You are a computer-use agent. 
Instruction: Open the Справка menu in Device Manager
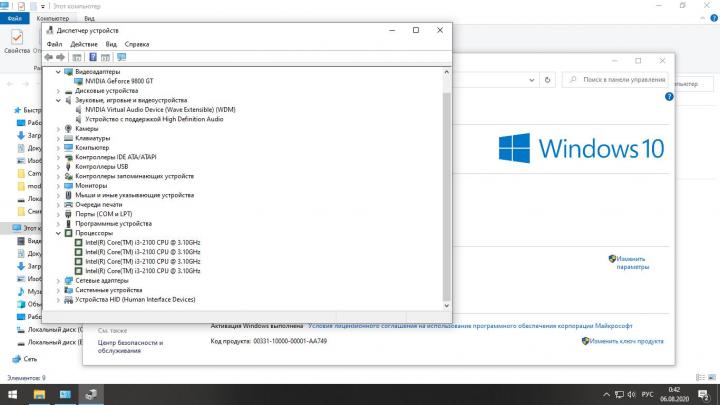(137, 44)
